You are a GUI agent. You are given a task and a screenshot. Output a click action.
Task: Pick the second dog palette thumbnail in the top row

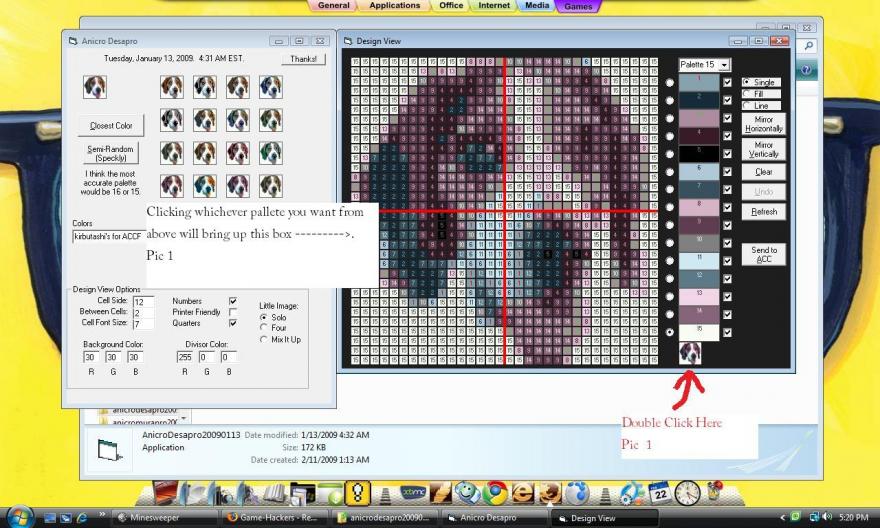click(x=204, y=87)
